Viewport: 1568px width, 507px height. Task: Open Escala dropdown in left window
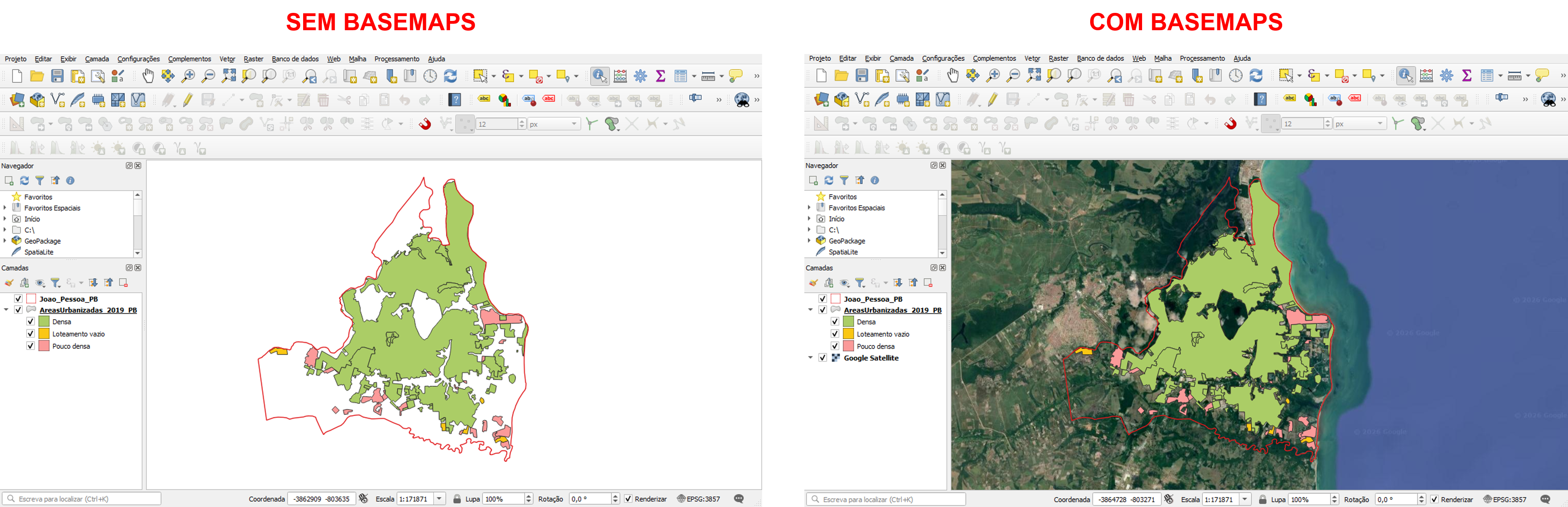point(440,499)
